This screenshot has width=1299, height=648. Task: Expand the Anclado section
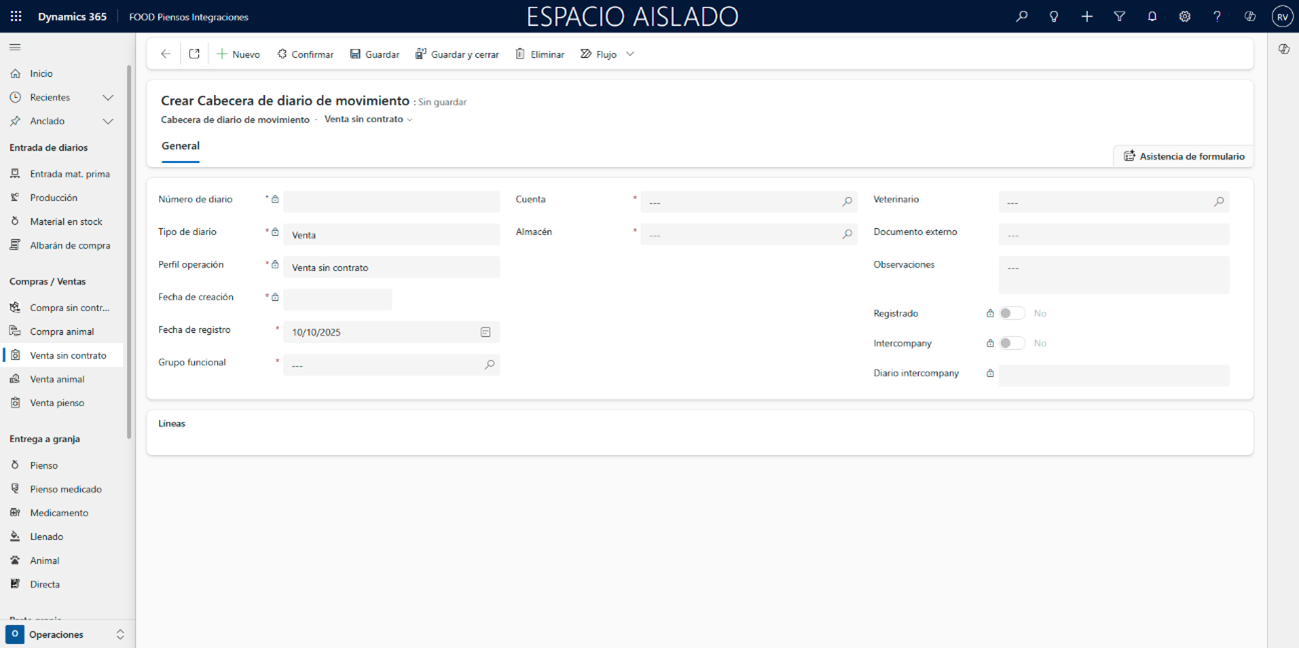click(x=108, y=121)
